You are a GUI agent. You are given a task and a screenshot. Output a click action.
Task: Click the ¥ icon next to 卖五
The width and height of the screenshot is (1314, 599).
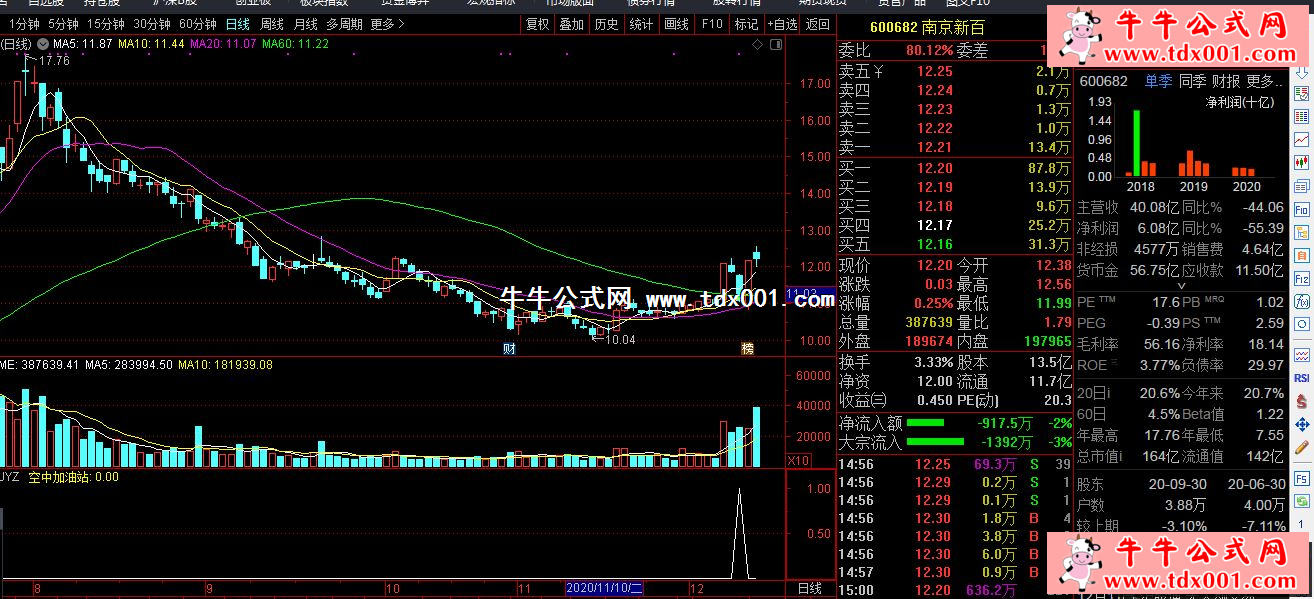879,71
